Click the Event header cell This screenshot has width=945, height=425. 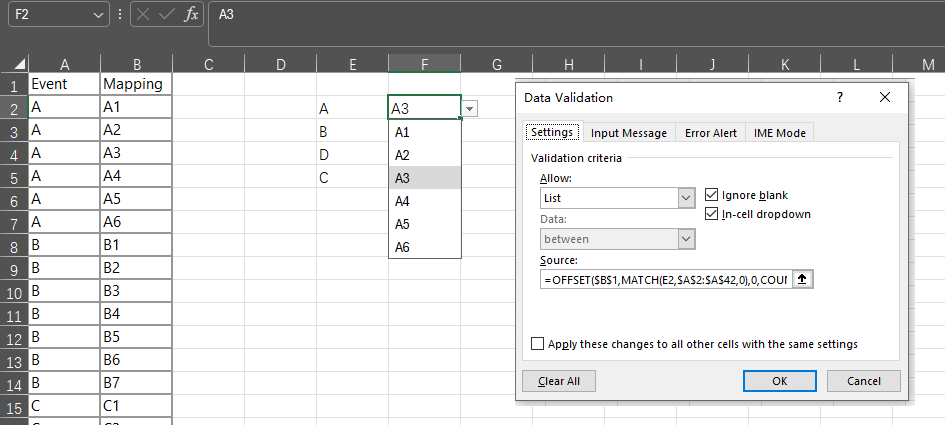pos(64,84)
